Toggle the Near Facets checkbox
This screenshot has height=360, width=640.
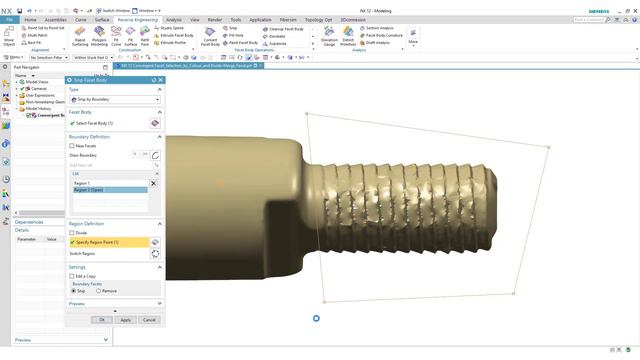click(72, 146)
